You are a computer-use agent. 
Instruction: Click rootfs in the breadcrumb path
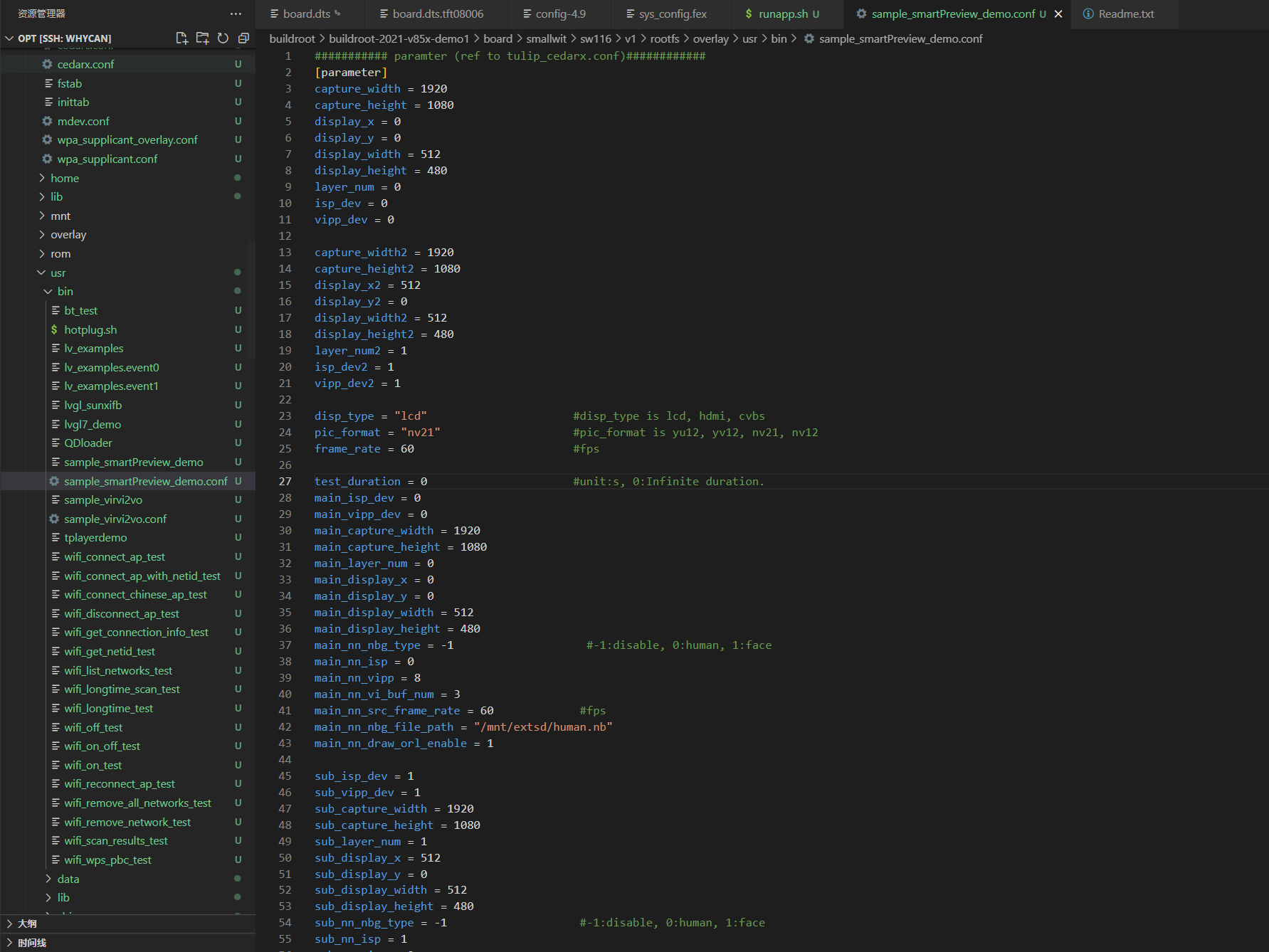click(664, 38)
